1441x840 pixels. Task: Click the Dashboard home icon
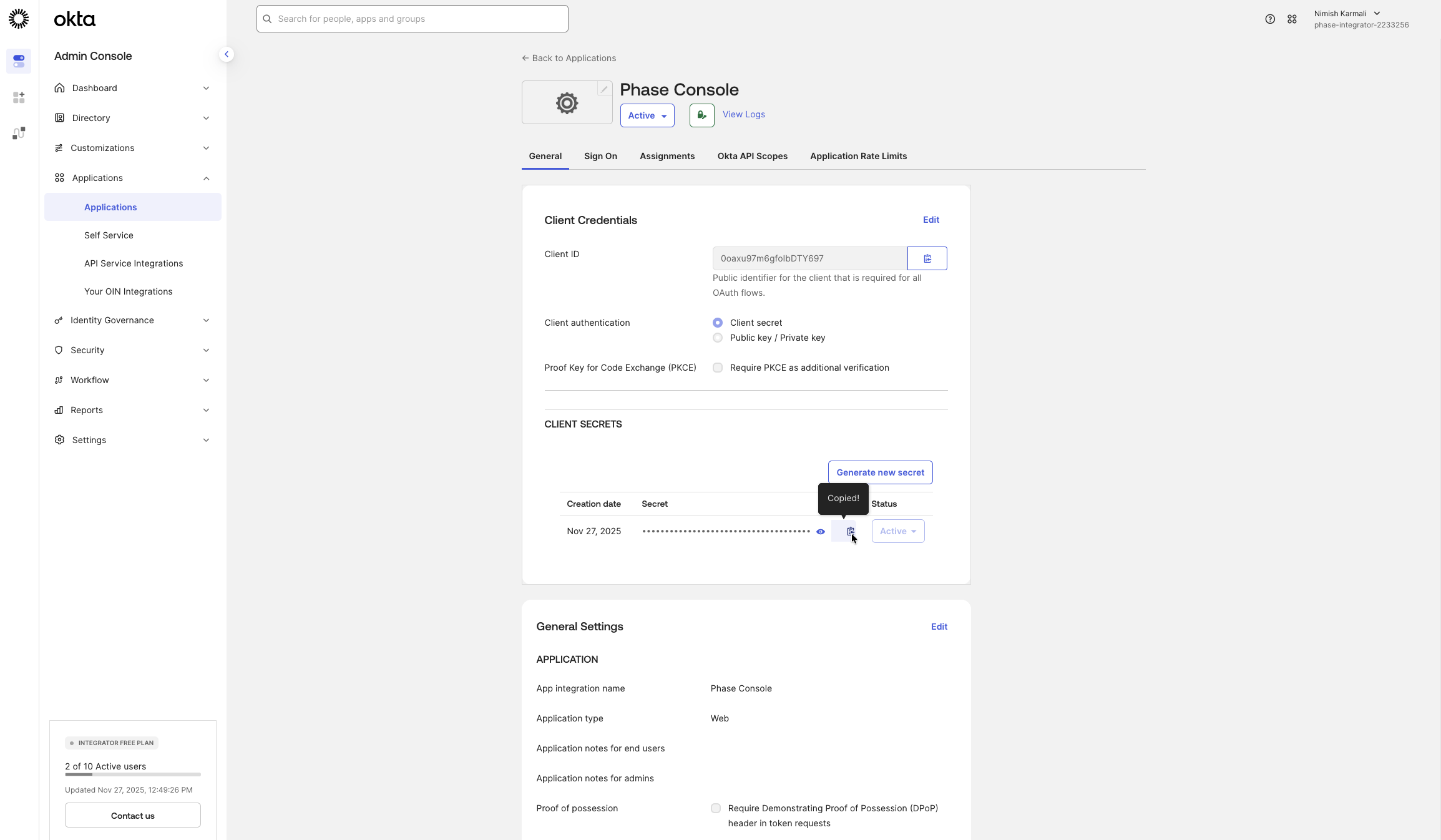pos(59,88)
